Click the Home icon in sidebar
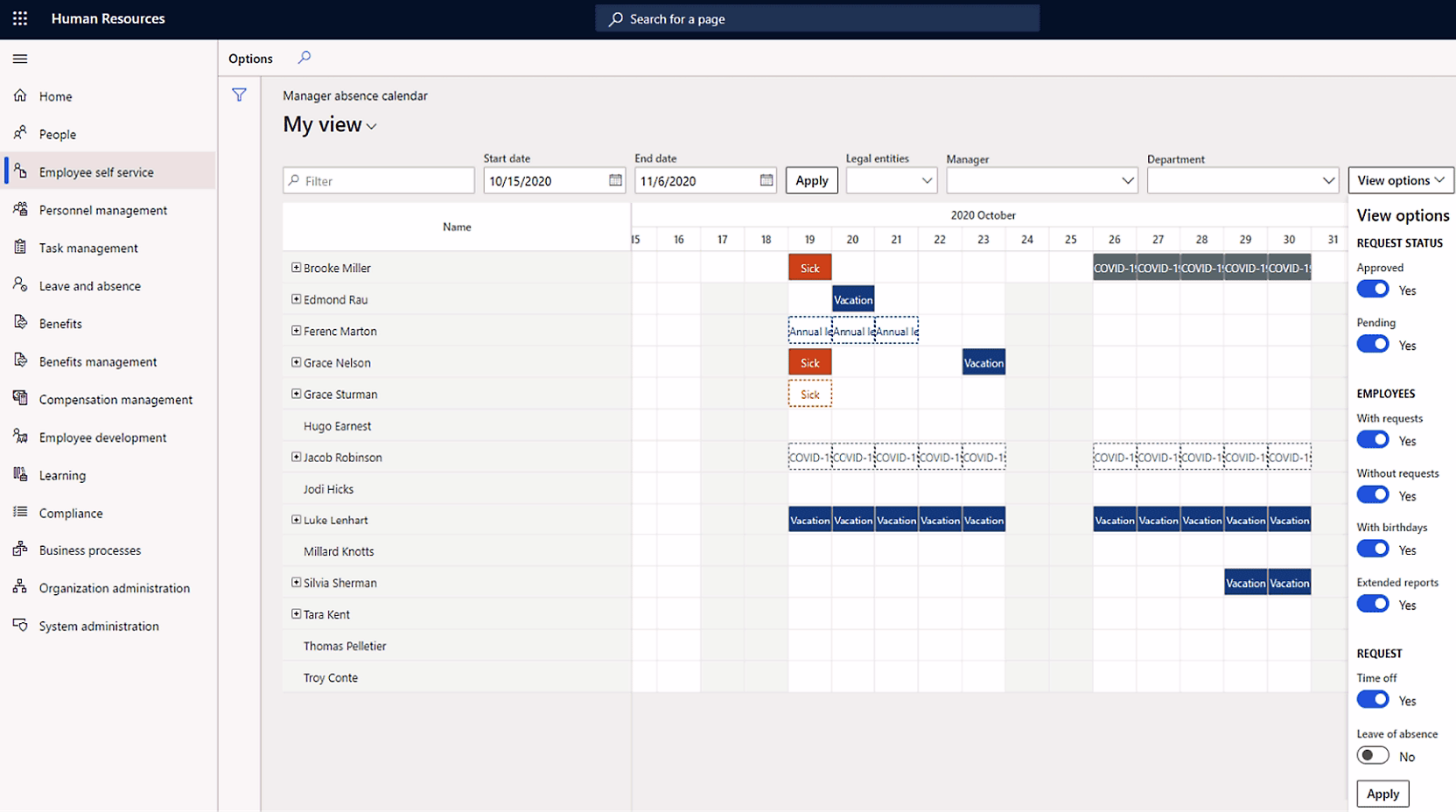Screen dimensions: 1456x812 point(20,96)
